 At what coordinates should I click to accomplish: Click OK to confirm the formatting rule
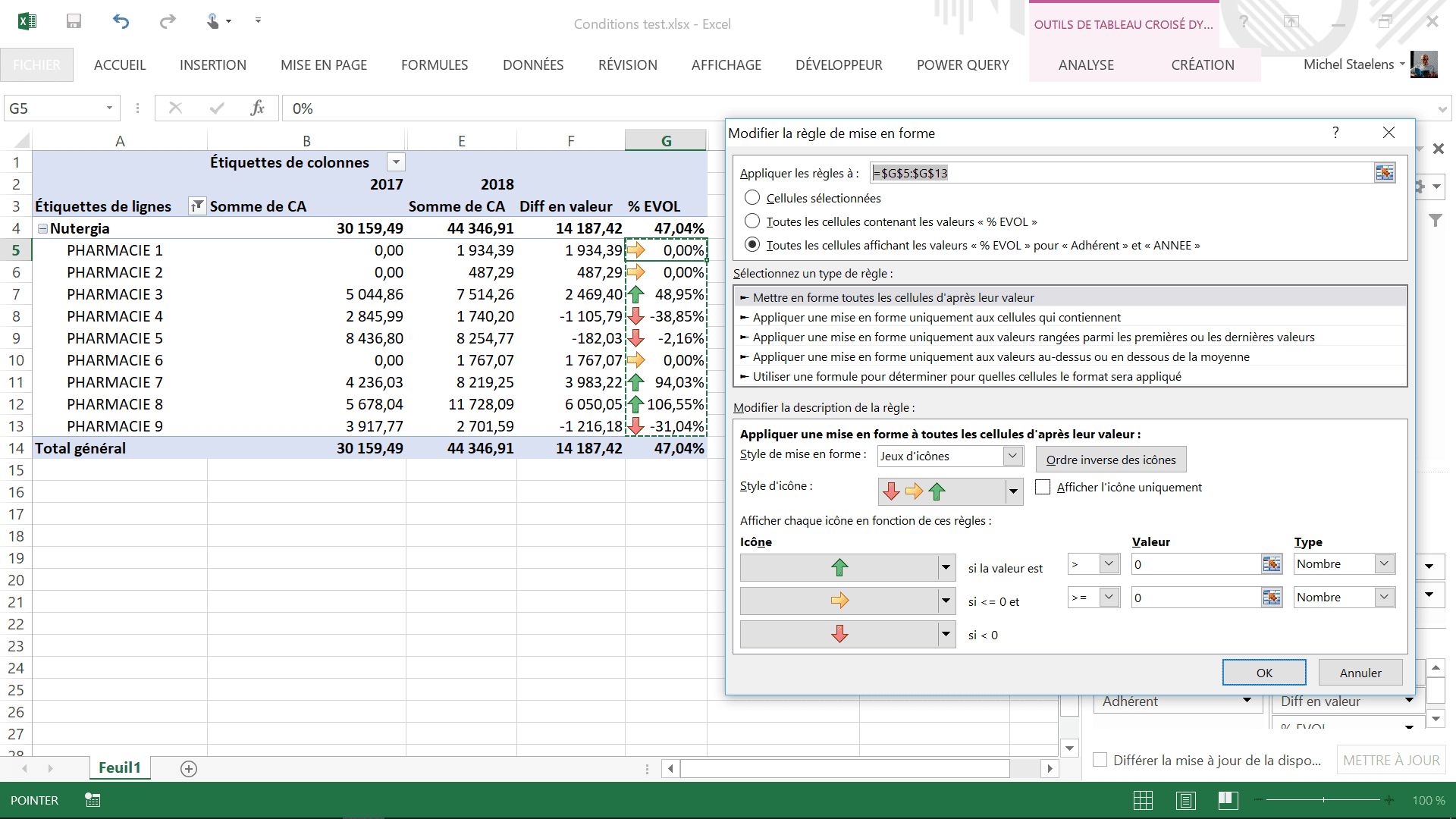pos(1263,673)
